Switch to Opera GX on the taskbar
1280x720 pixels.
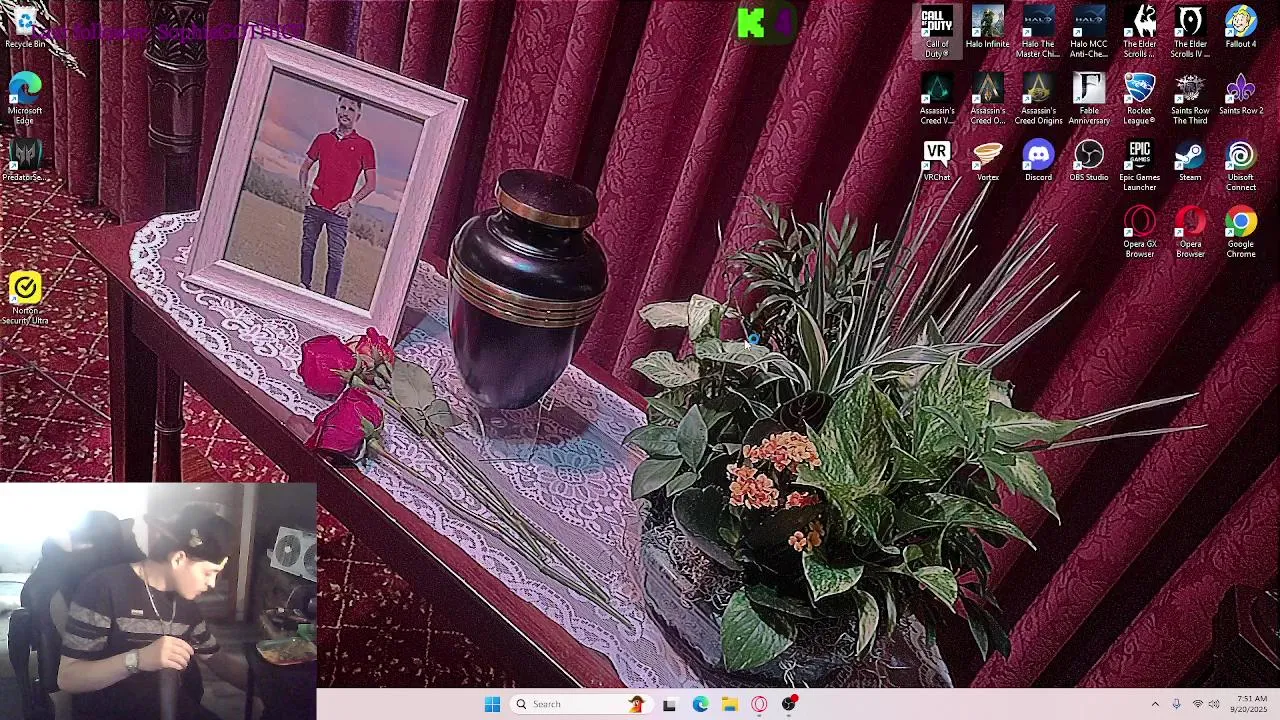tap(759, 704)
